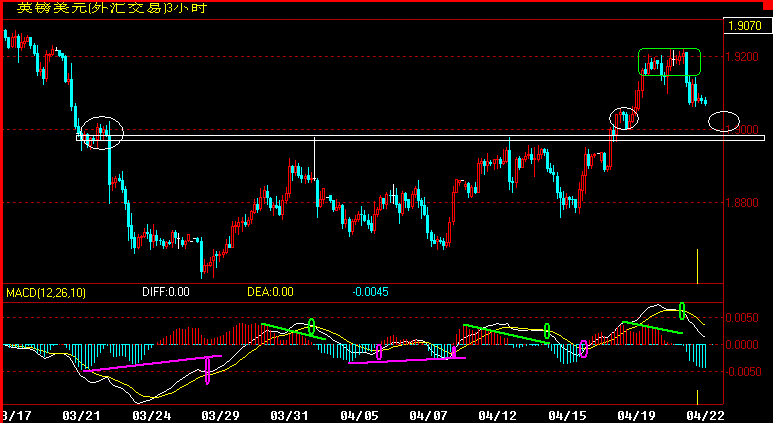Select the 04/07 date label

pos(428,416)
